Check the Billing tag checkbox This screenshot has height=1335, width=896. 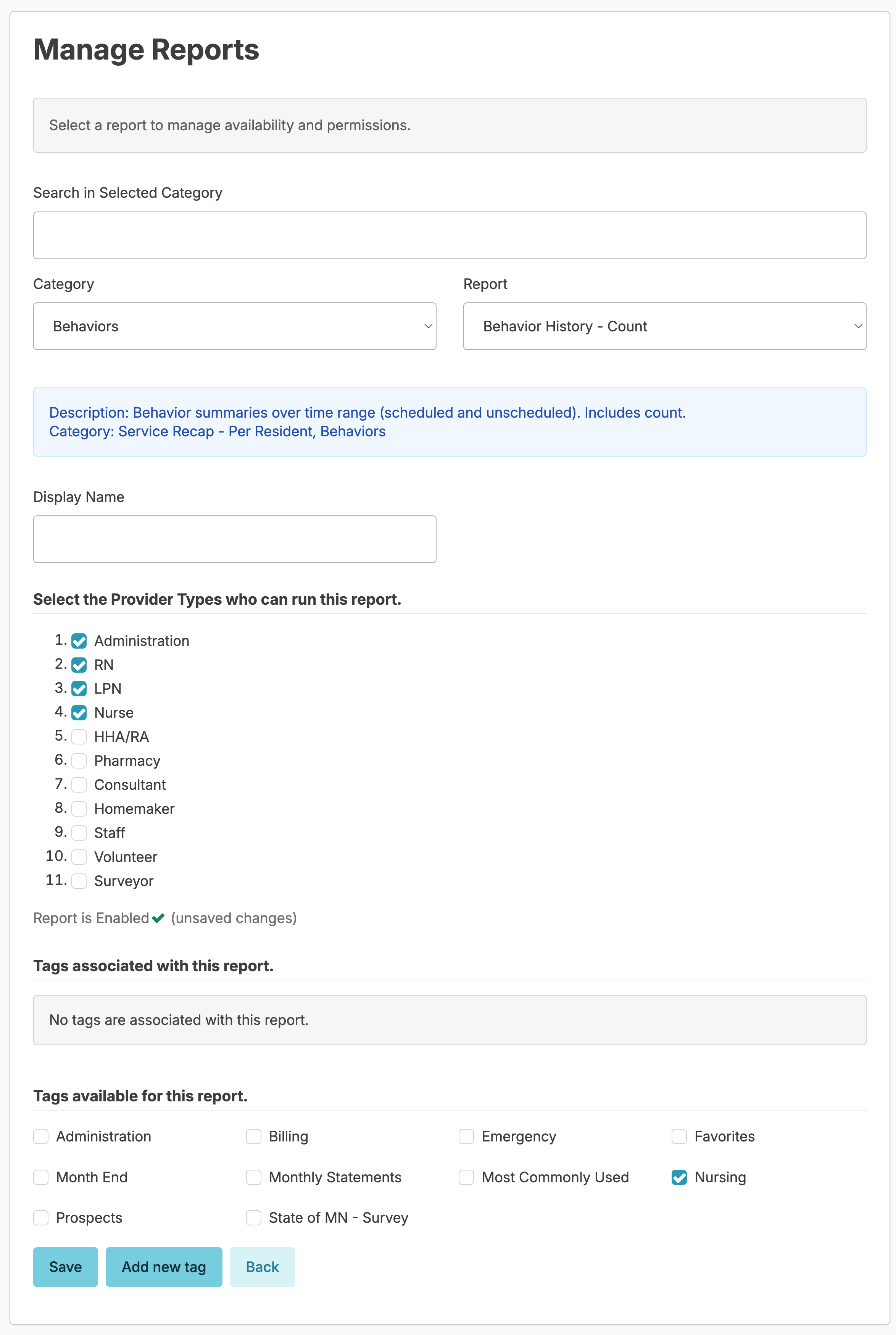(x=254, y=1136)
